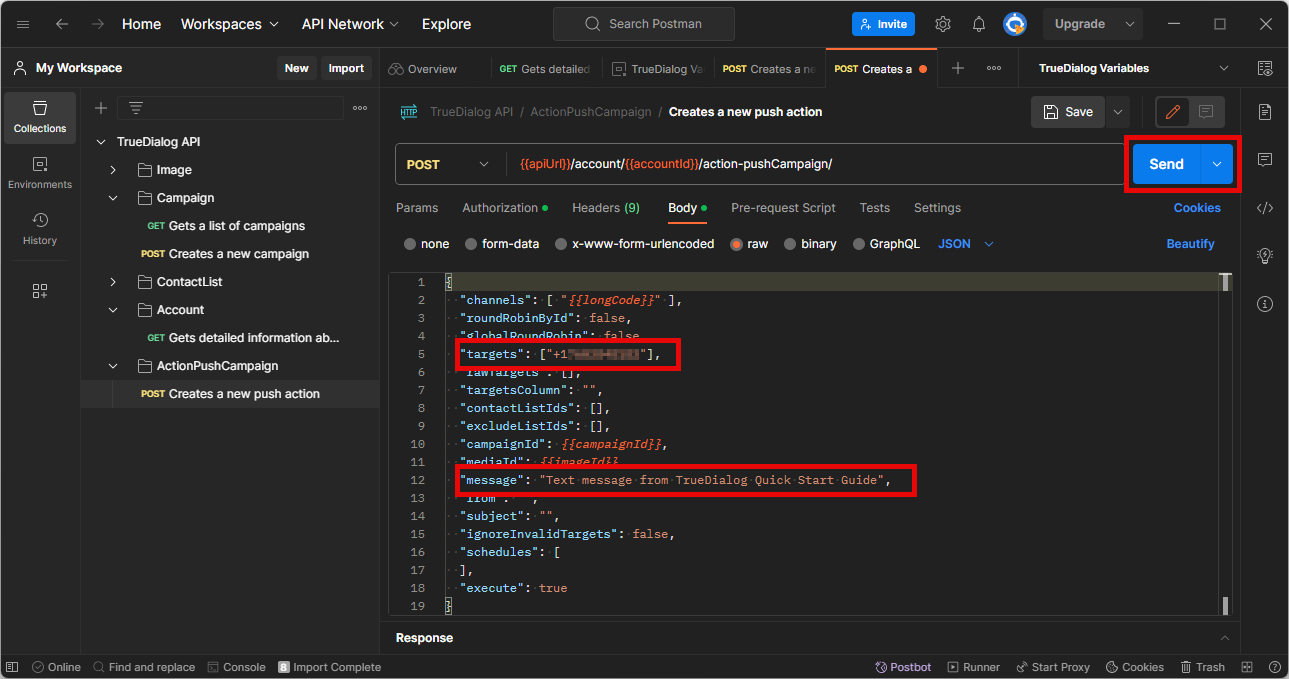The width and height of the screenshot is (1289, 679).
Task: Collapse the Account folder
Action: [113, 310]
